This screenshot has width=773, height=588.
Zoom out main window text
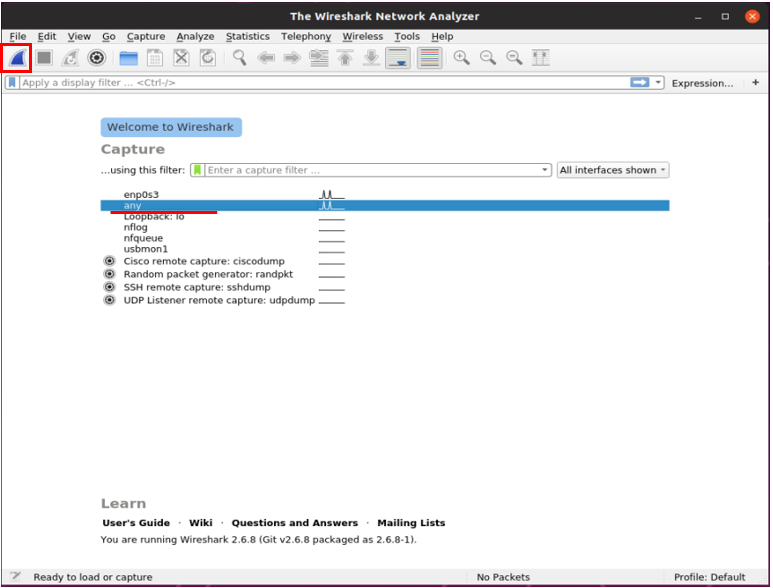pyautogui.click(x=488, y=58)
